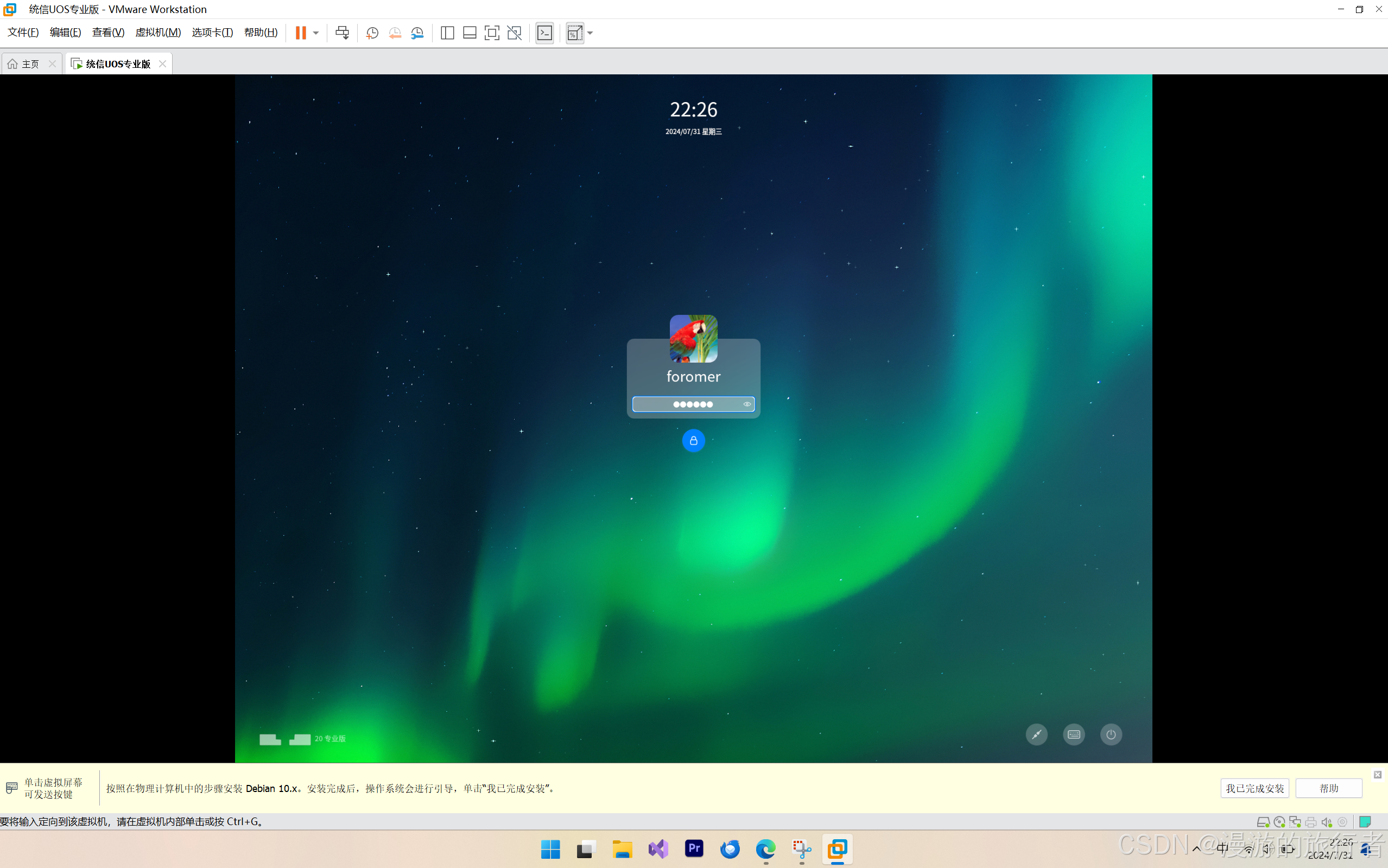
Task: Open Microsoft Edge from the taskbar
Action: [x=766, y=848]
